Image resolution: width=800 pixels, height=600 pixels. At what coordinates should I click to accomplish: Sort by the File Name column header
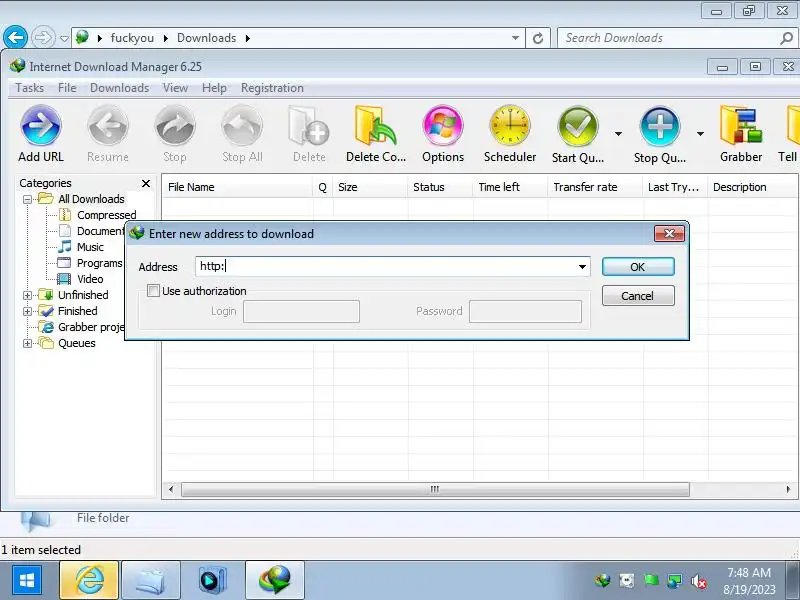pos(237,187)
